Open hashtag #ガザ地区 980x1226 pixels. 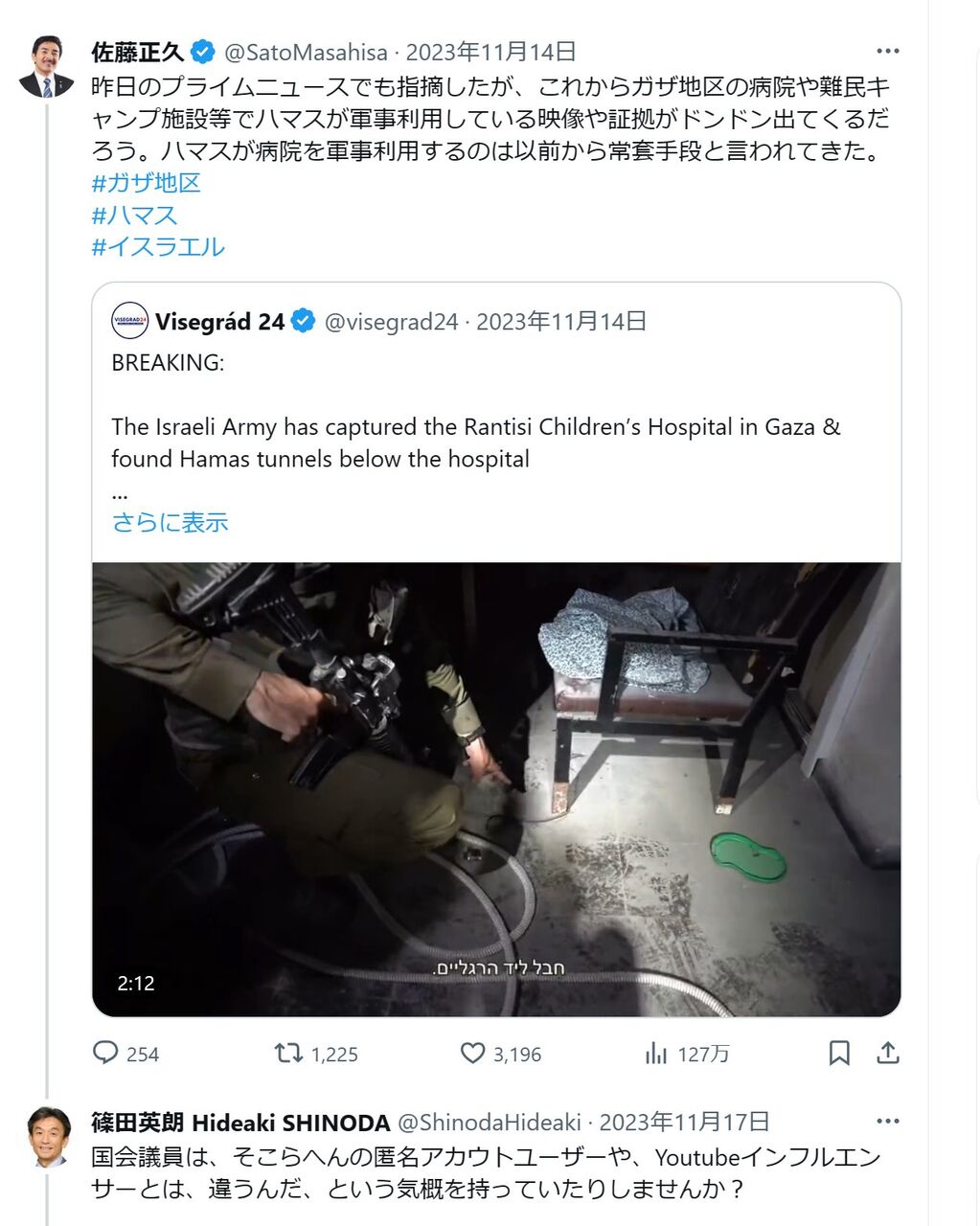coord(146,183)
